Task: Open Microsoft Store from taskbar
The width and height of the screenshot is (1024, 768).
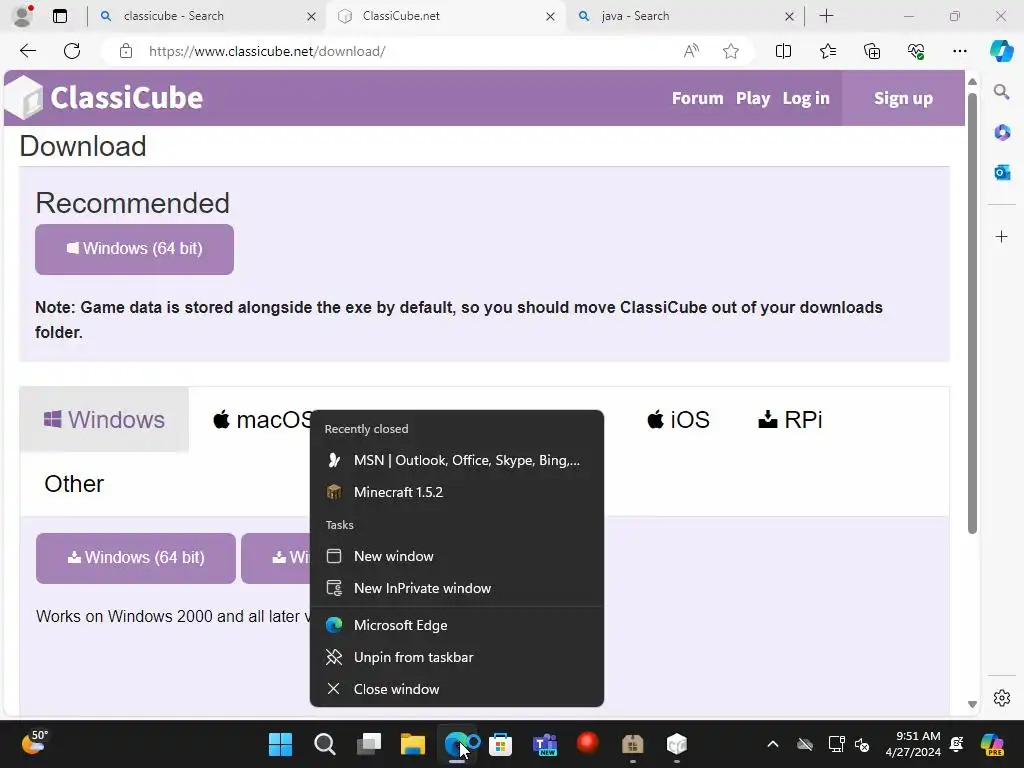Action: click(x=500, y=744)
